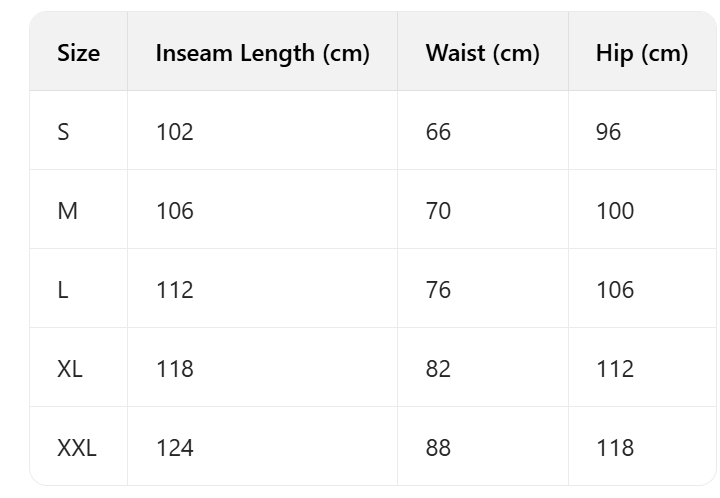This screenshot has height=498, width=720.
Task: Select the M size cell
Action: (x=67, y=211)
